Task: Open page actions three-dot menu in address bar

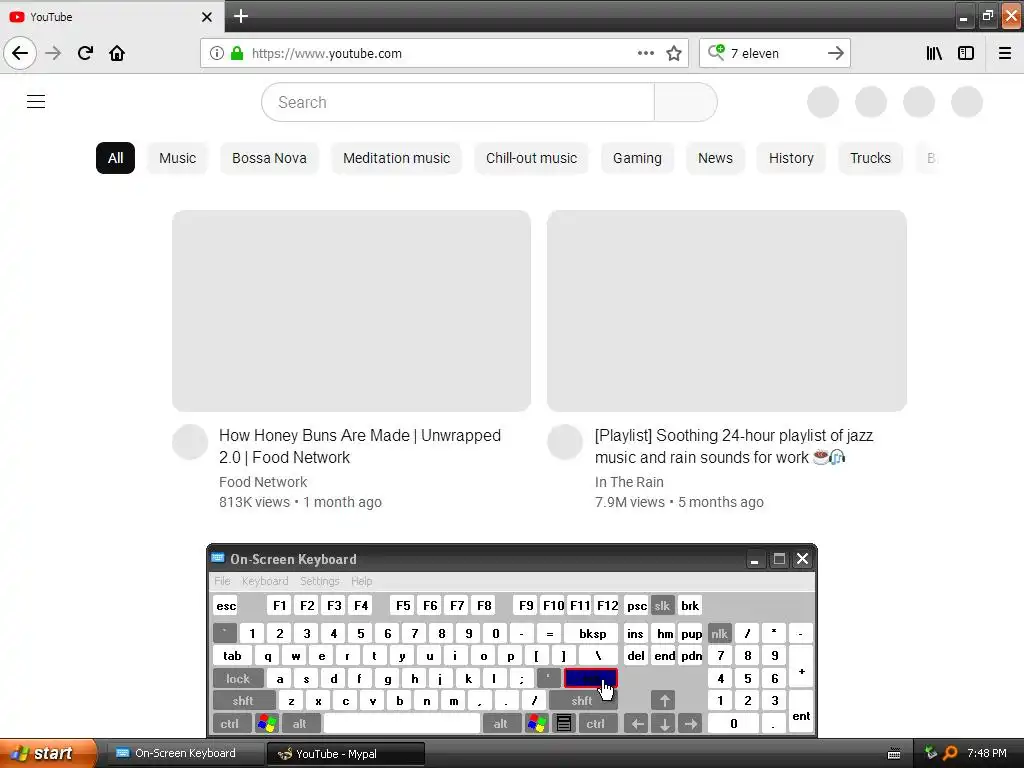Action: tap(646, 53)
